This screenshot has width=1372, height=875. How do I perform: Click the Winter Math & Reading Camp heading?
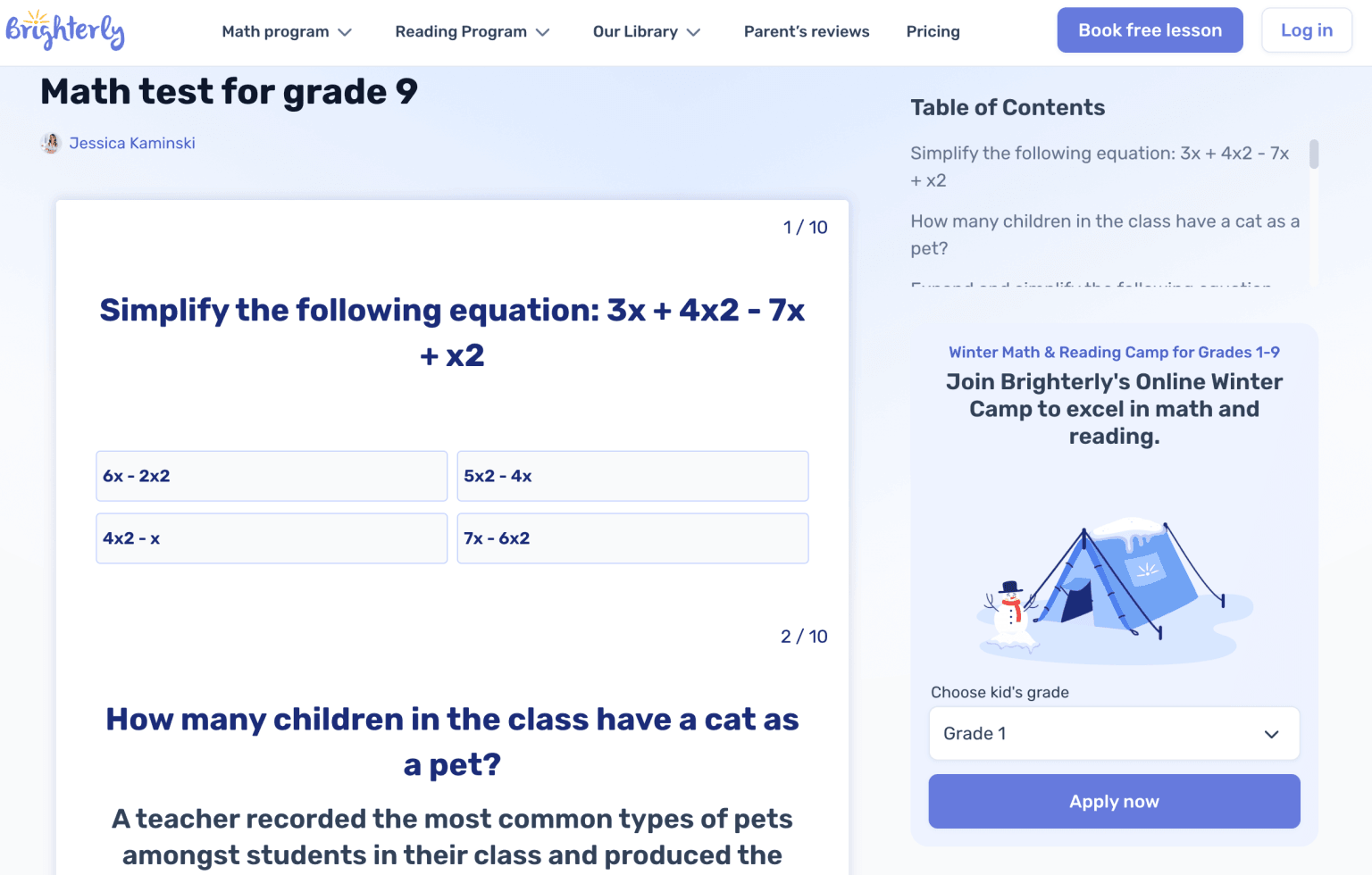1114,352
